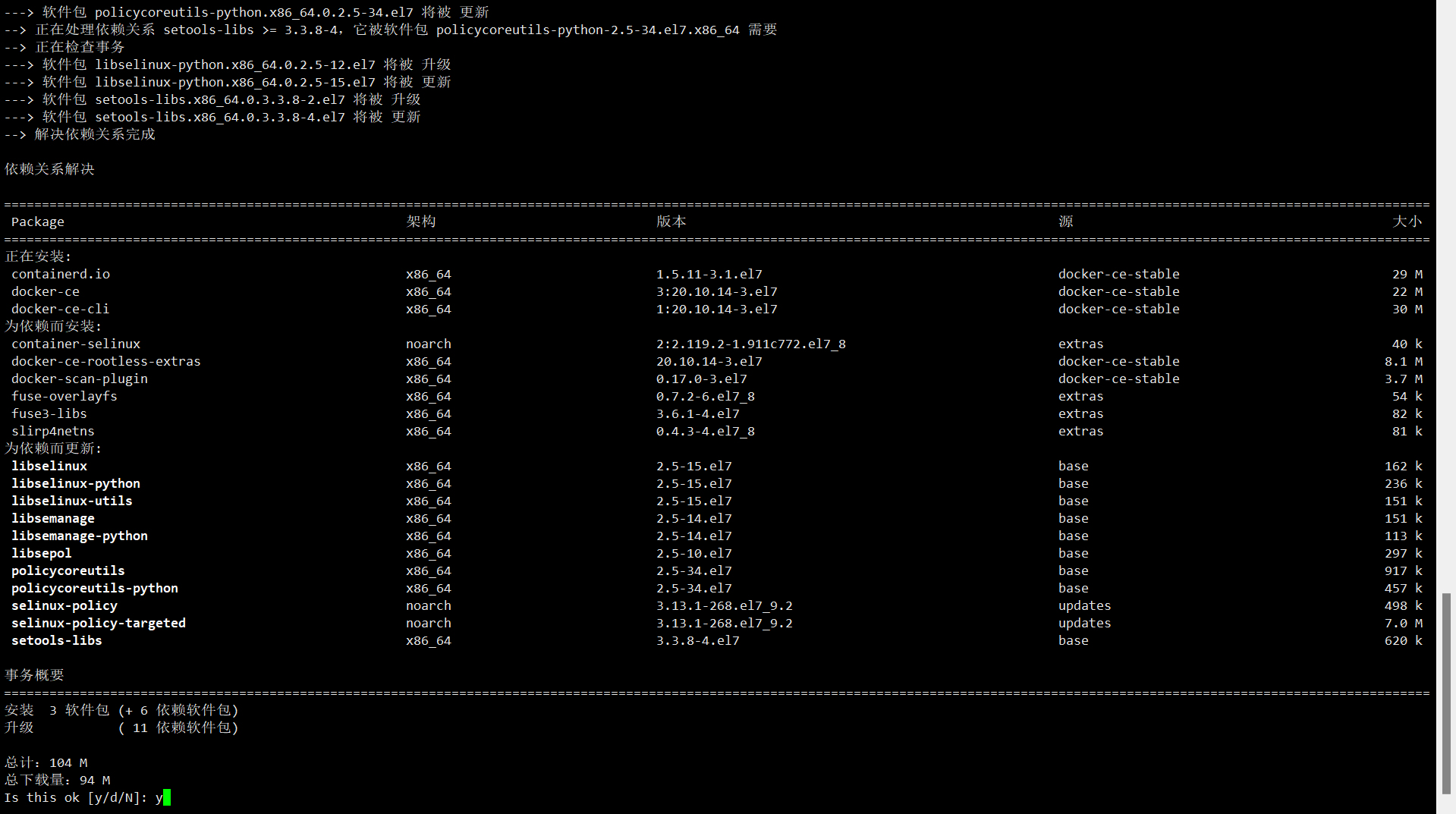Click version 3.3.8-4.el7 in the setools-libs table row

tap(698, 640)
